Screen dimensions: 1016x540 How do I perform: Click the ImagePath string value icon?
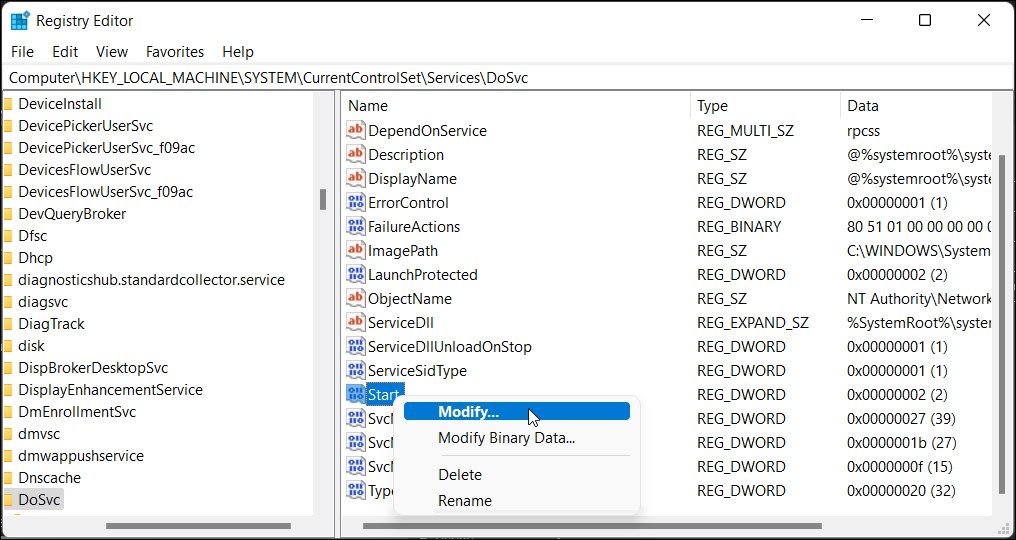click(x=356, y=250)
